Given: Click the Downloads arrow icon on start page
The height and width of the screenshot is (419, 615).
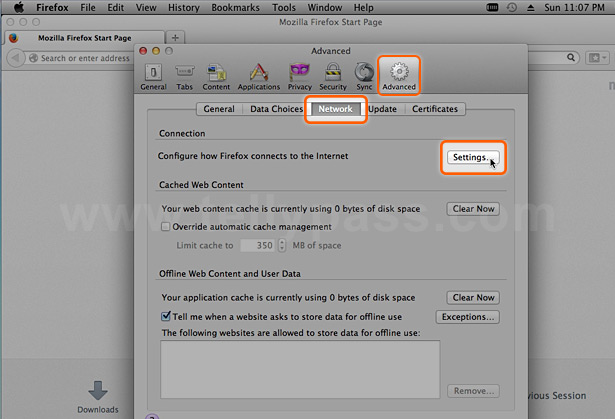Looking at the screenshot, I should pyautogui.click(x=98, y=390).
